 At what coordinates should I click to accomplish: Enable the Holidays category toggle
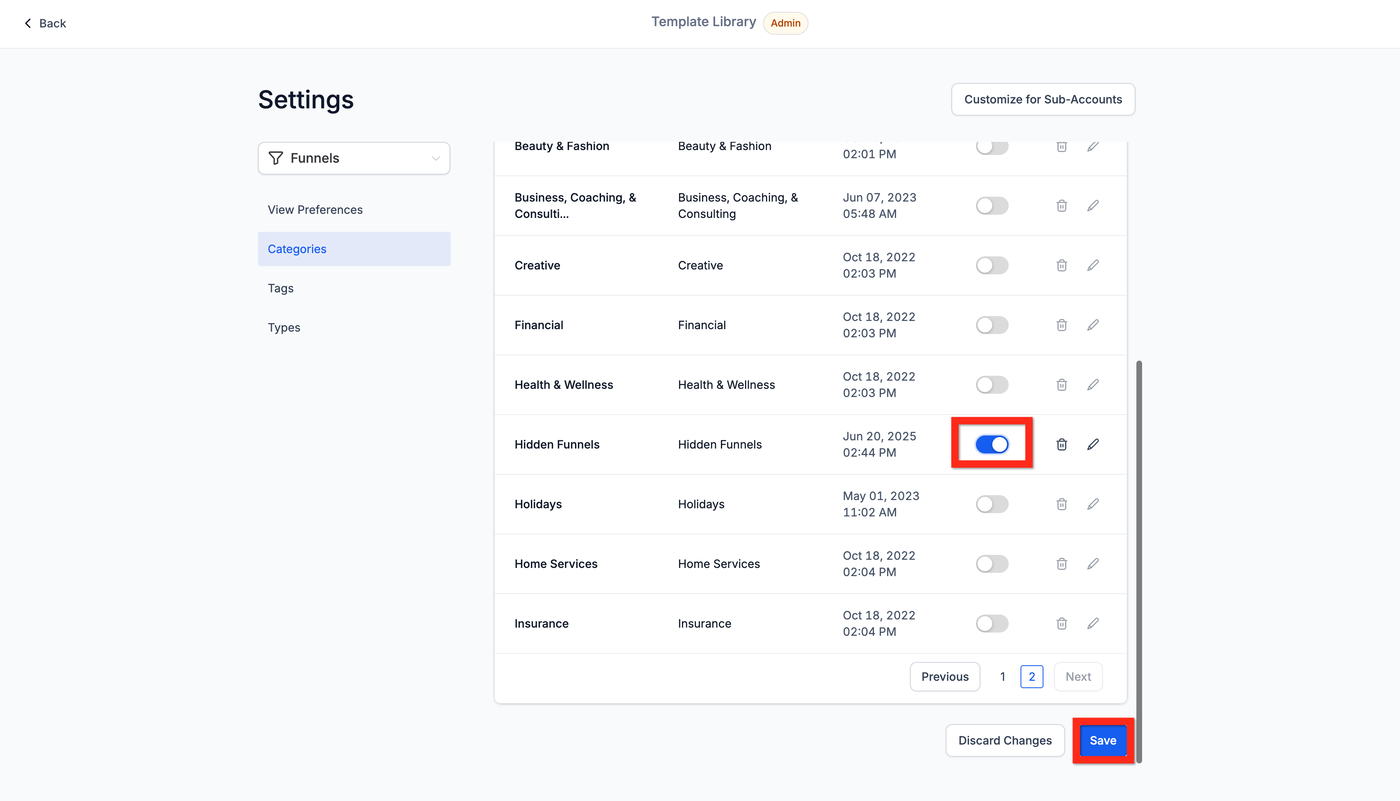992,505
